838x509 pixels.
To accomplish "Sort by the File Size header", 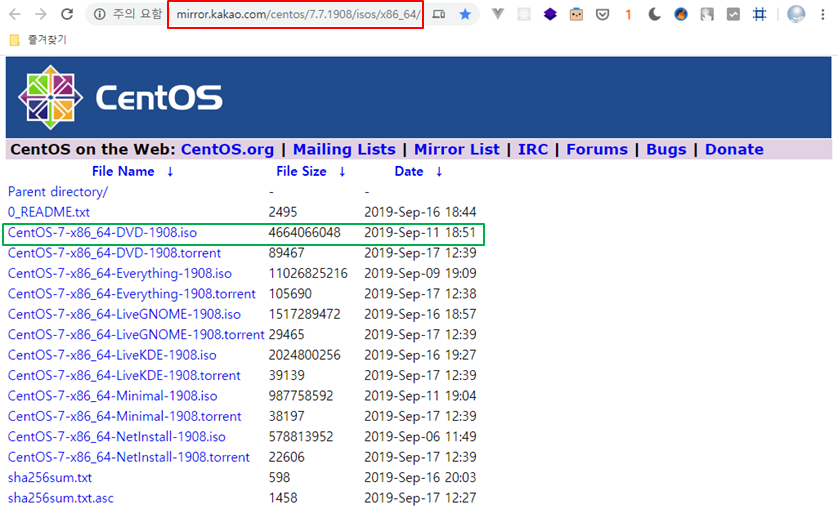I will click(x=301, y=172).
